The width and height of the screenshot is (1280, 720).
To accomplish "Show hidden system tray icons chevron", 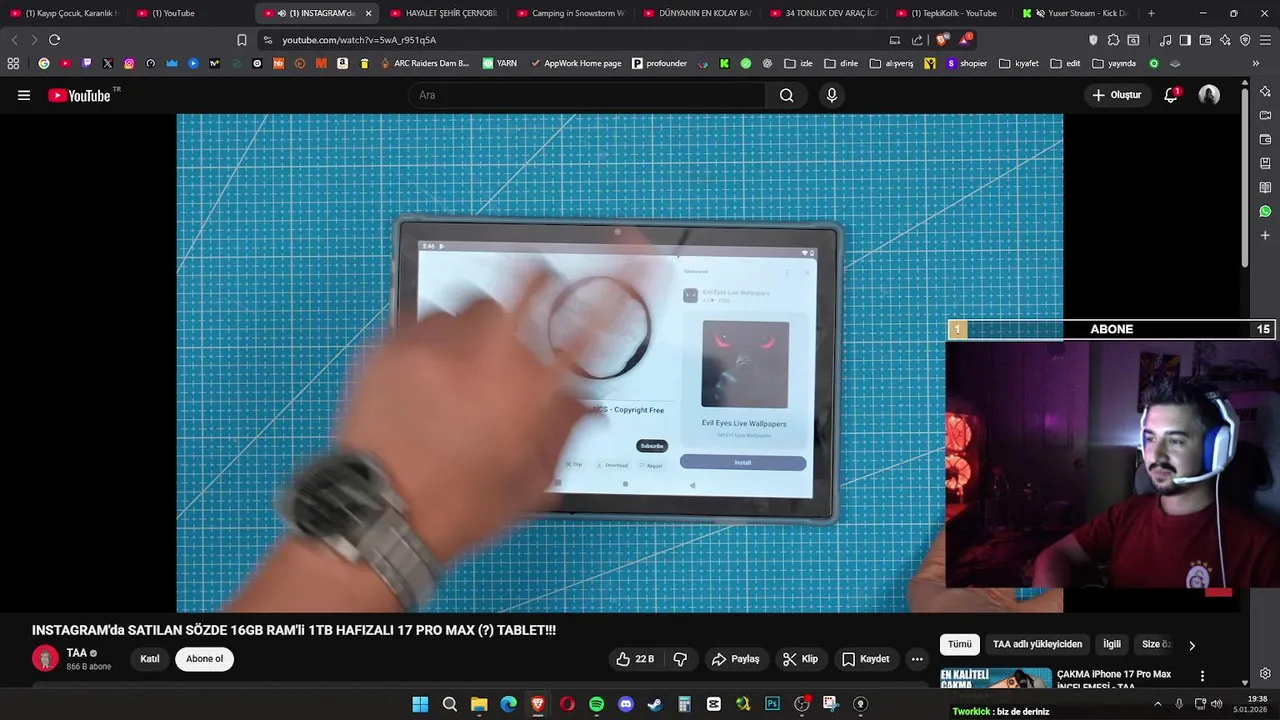I will click(x=1158, y=704).
